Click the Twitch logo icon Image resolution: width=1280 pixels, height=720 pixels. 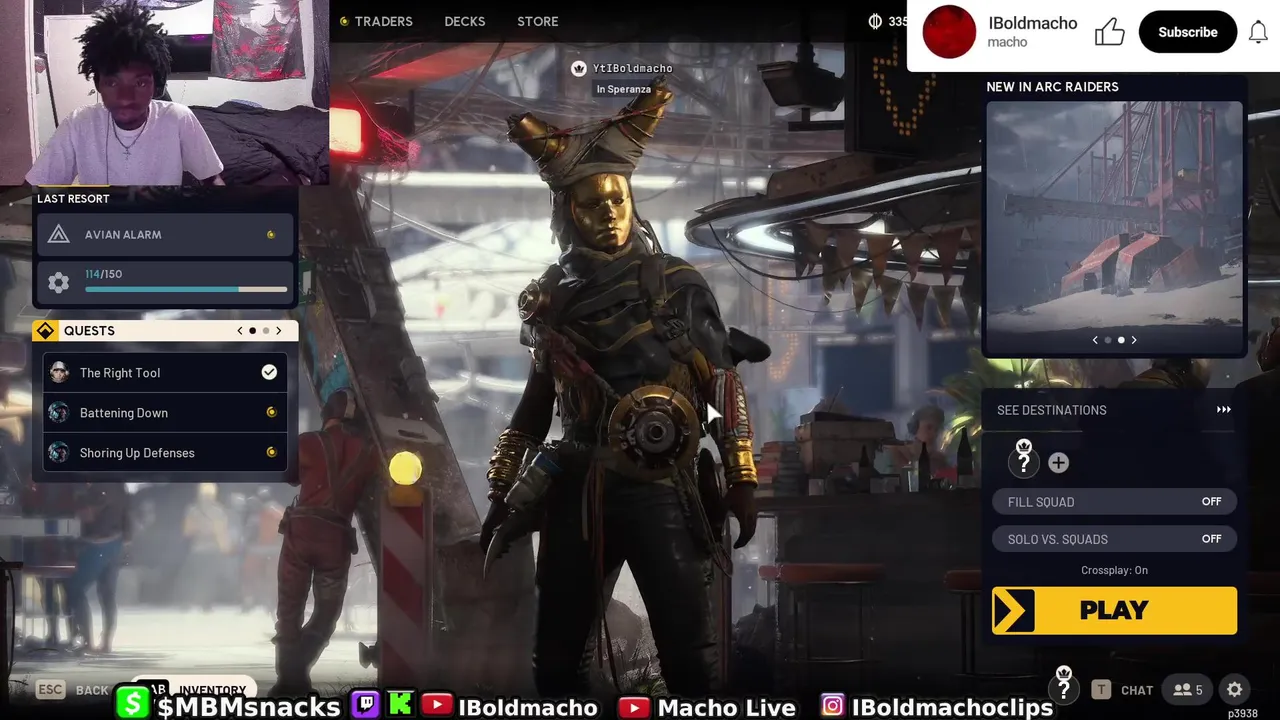[365, 705]
